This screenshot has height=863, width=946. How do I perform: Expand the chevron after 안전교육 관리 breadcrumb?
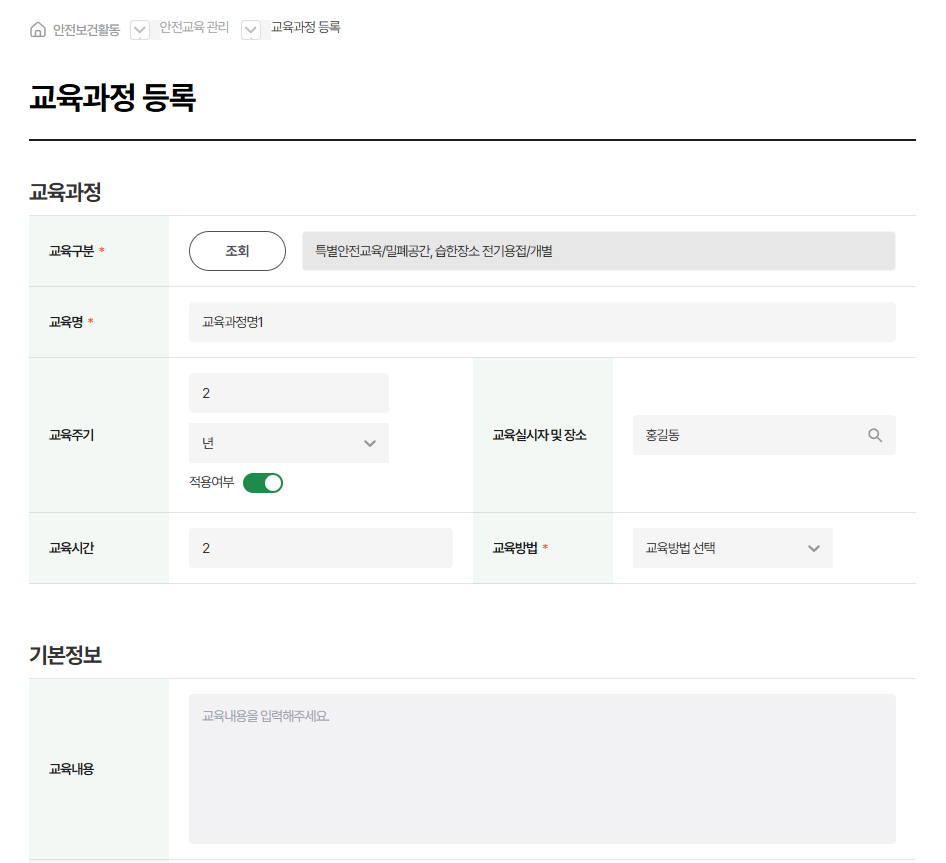tap(252, 30)
